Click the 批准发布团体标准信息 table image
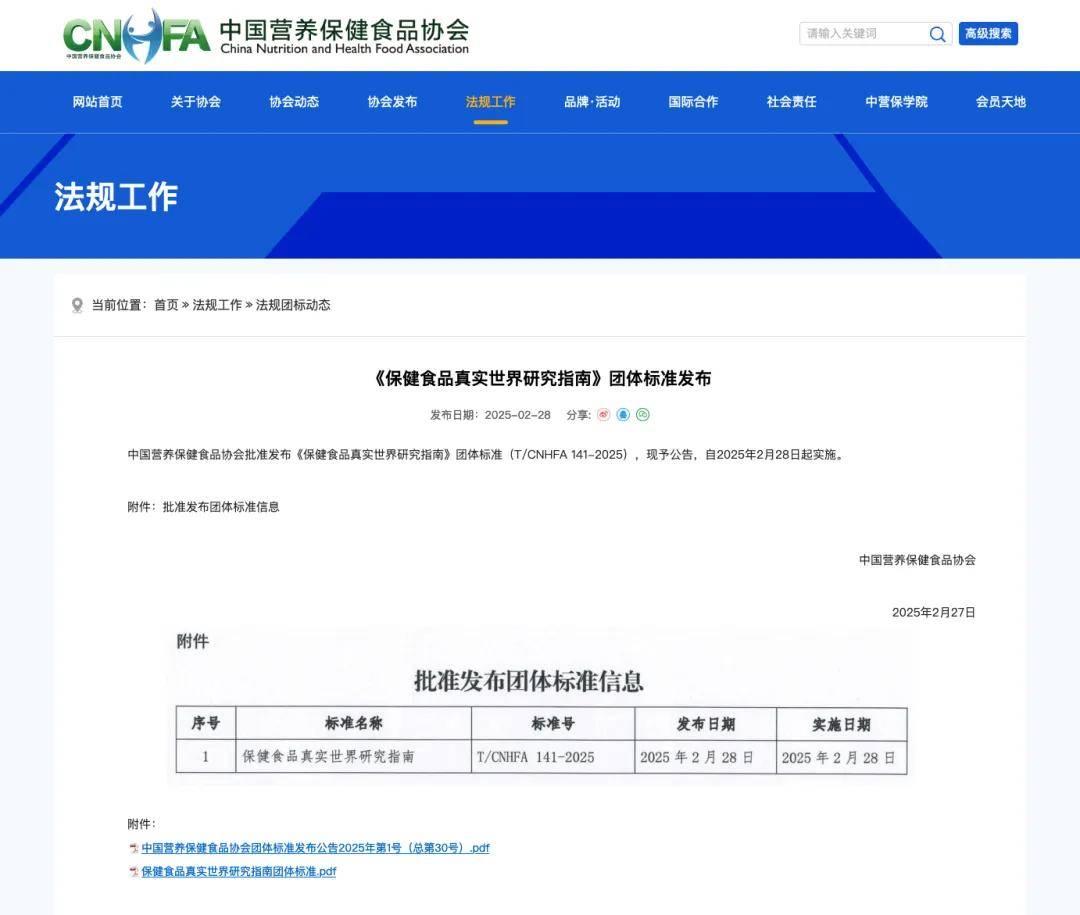This screenshot has height=915, width=1080. pos(540,705)
